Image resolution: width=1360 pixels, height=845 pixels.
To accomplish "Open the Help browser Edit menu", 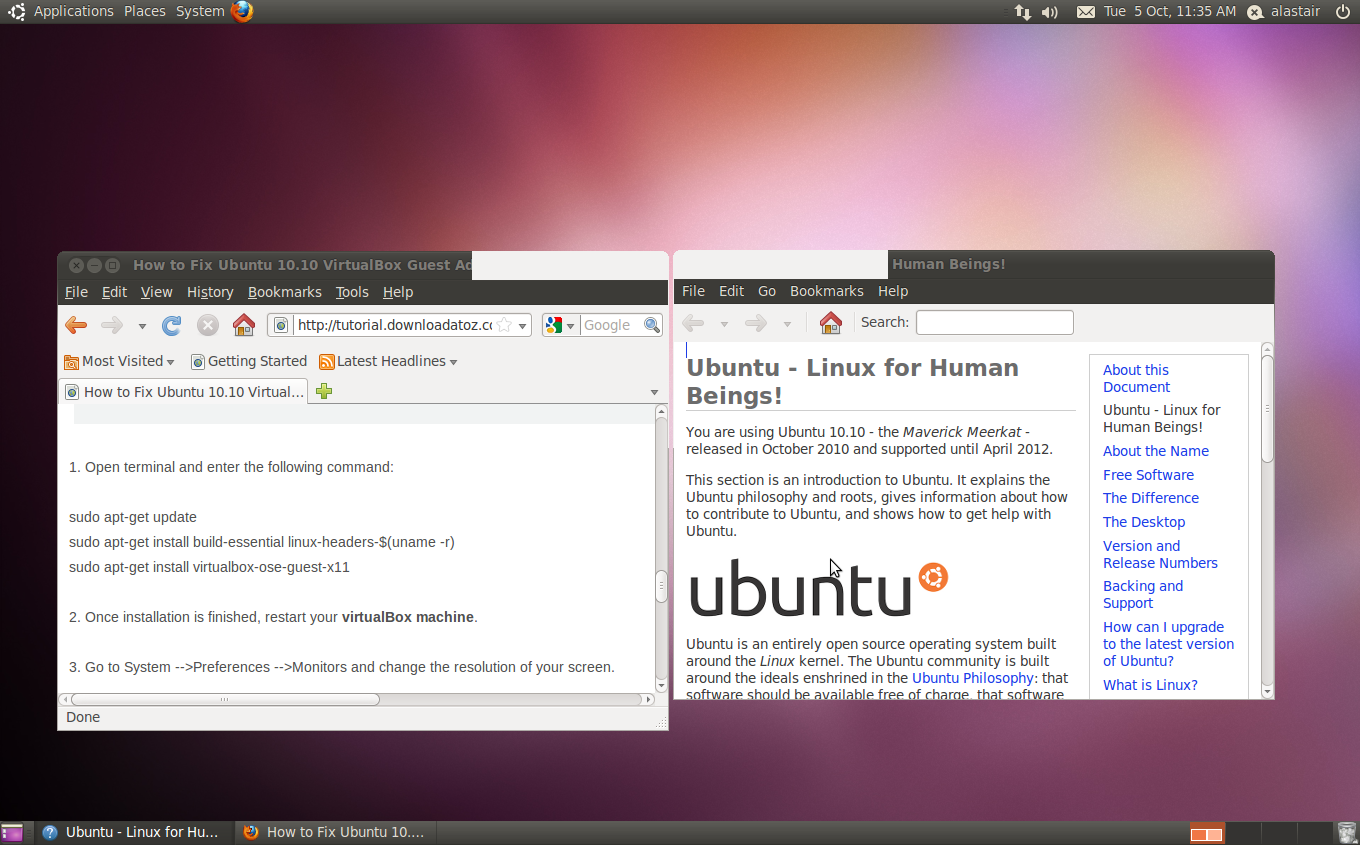I will tap(731, 291).
